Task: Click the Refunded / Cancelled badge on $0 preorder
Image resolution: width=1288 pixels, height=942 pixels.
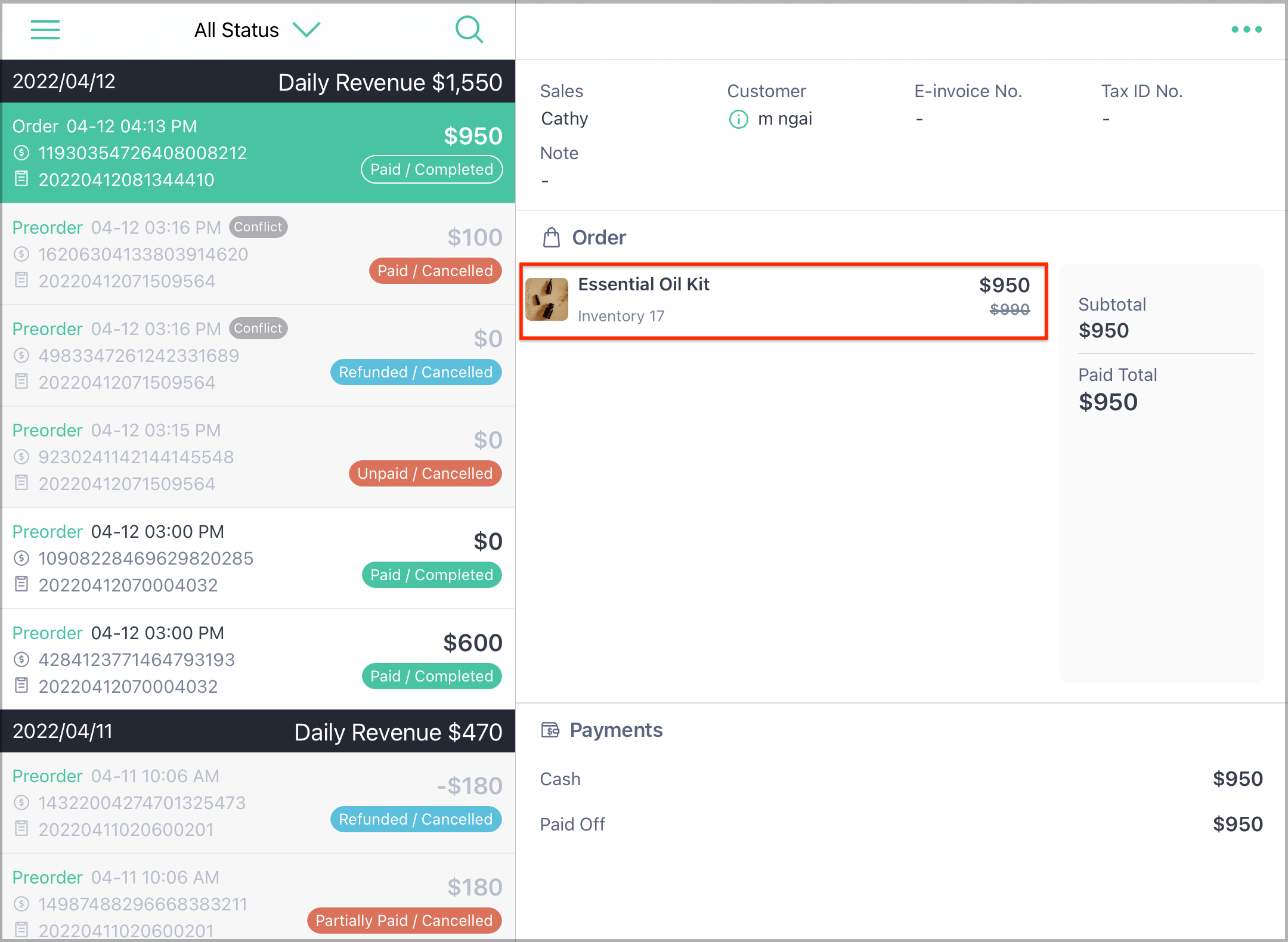Action: tap(416, 372)
